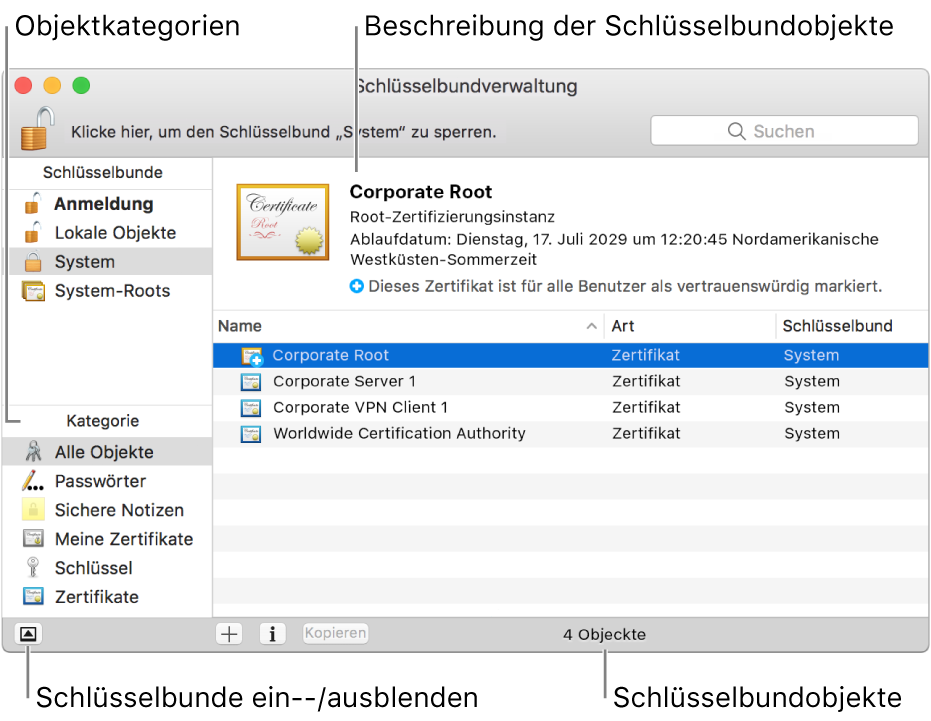Click the Passwörter pencil icon
The image size is (931, 721).
click(33, 480)
